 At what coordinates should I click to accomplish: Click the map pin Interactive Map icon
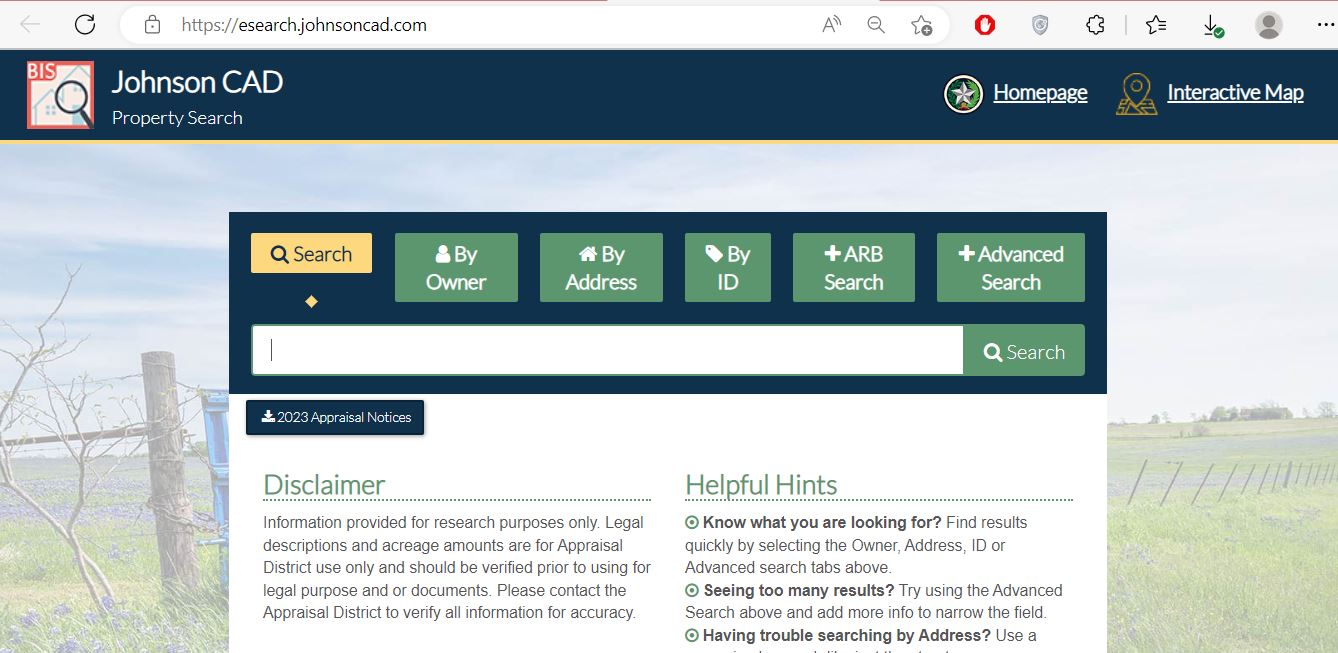point(1136,94)
